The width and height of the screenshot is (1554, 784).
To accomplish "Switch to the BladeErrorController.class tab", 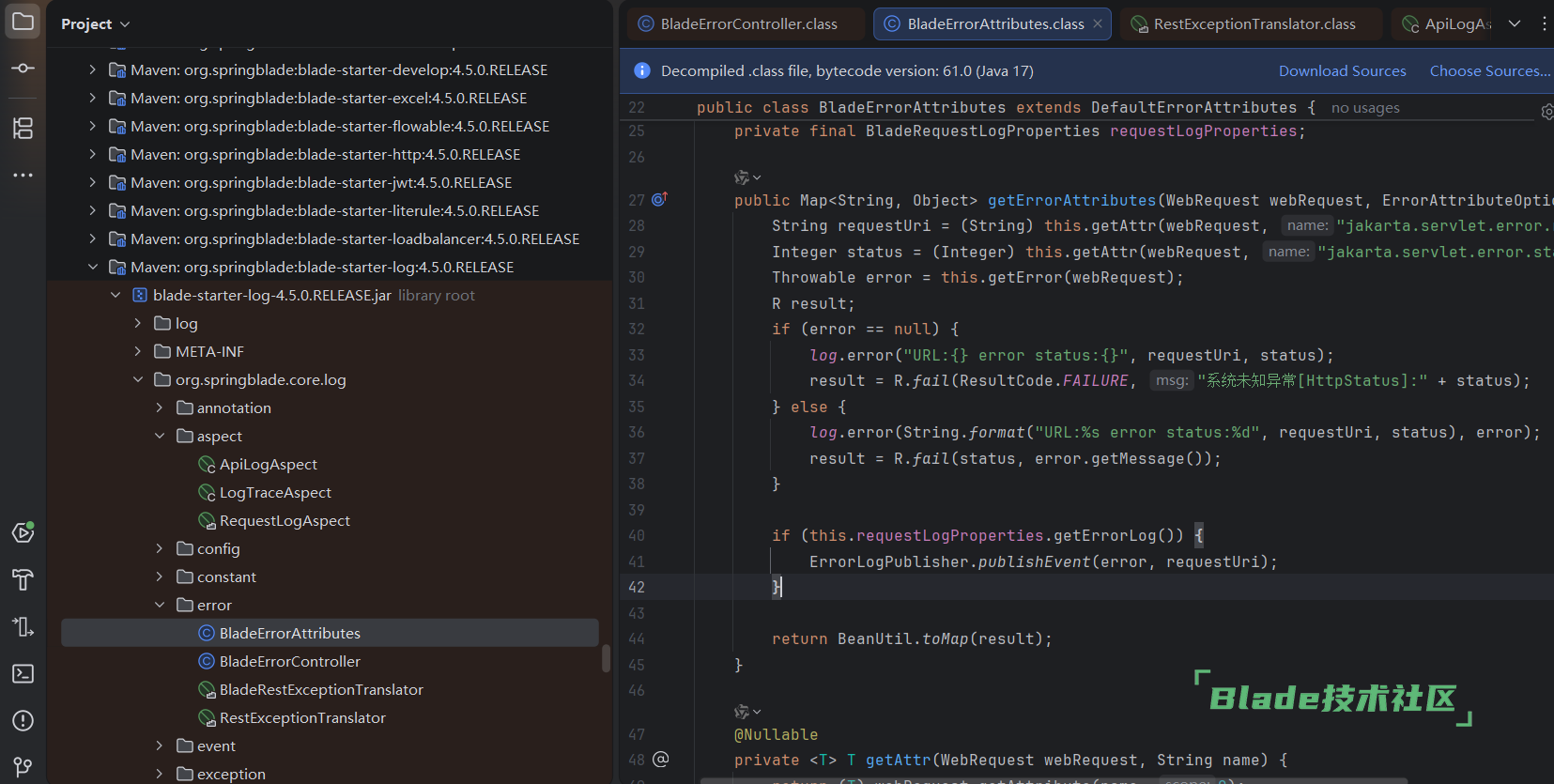I will coord(747,24).
